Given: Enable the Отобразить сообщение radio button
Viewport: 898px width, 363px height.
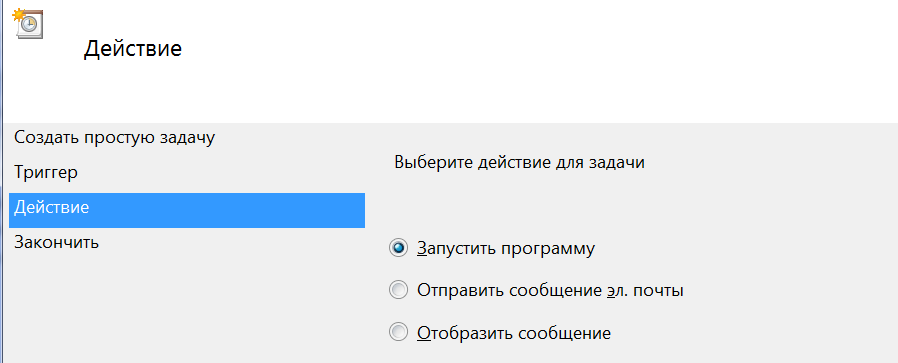Looking at the screenshot, I should click(398, 332).
